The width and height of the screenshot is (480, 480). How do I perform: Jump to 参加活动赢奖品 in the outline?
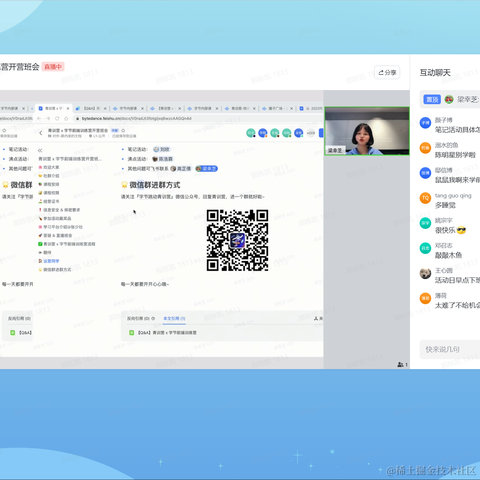pos(55,218)
